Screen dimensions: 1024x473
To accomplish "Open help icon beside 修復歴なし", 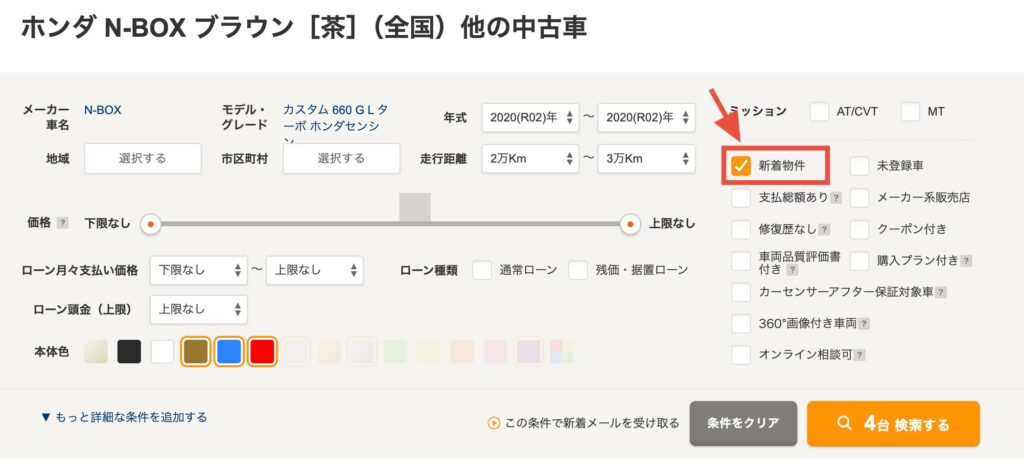I will (x=824, y=229).
